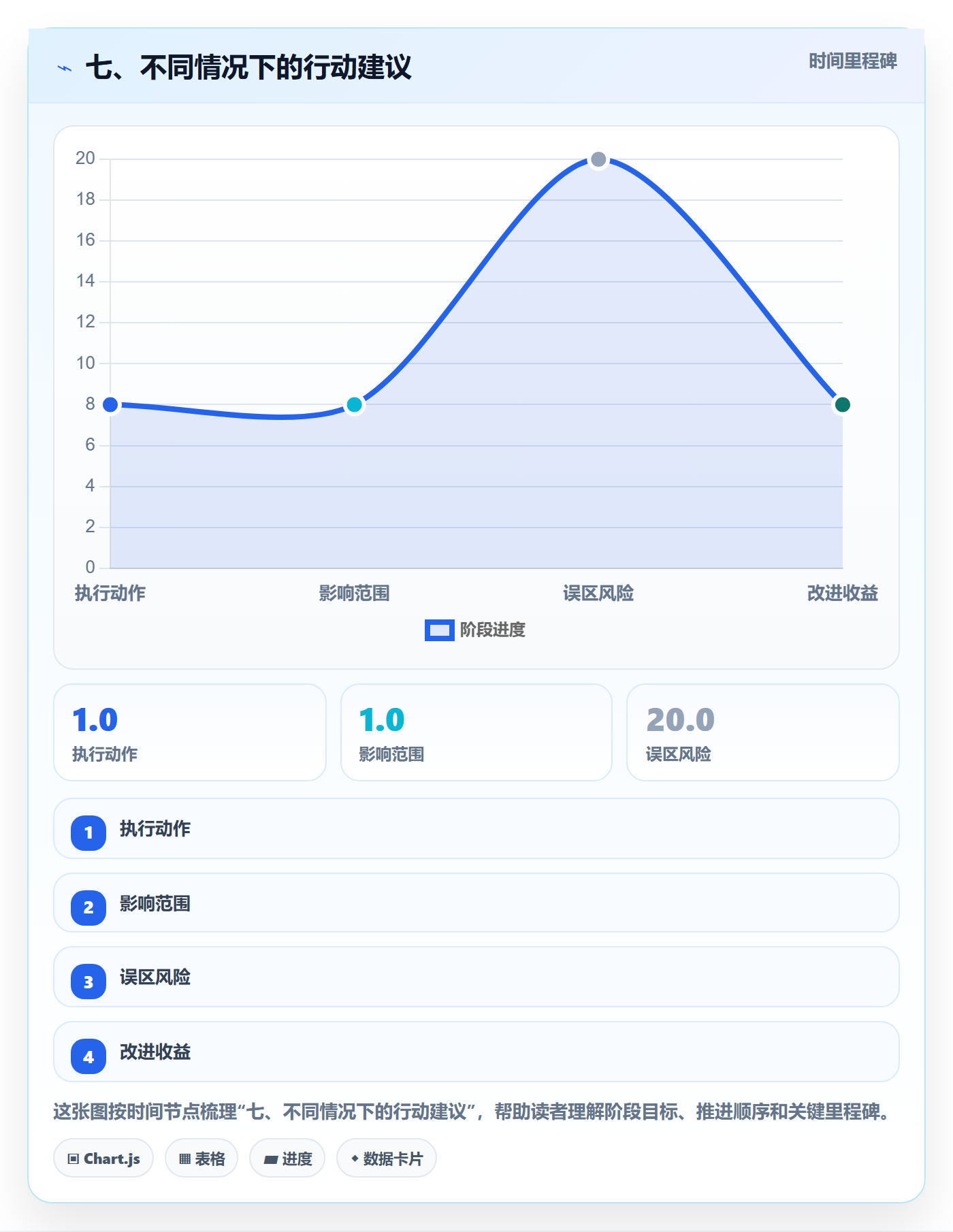Click the x-axis label 影响范围
Image resolution: width=953 pixels, height=1232 pixels.
pyautogui.click(x=355, y=594)
